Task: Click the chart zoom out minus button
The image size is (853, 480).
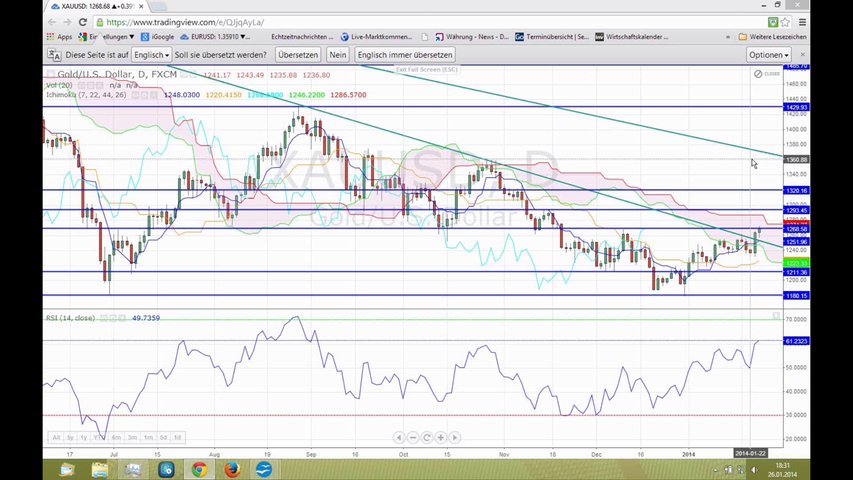Action: pyautogui.click(x=413, y=437)
